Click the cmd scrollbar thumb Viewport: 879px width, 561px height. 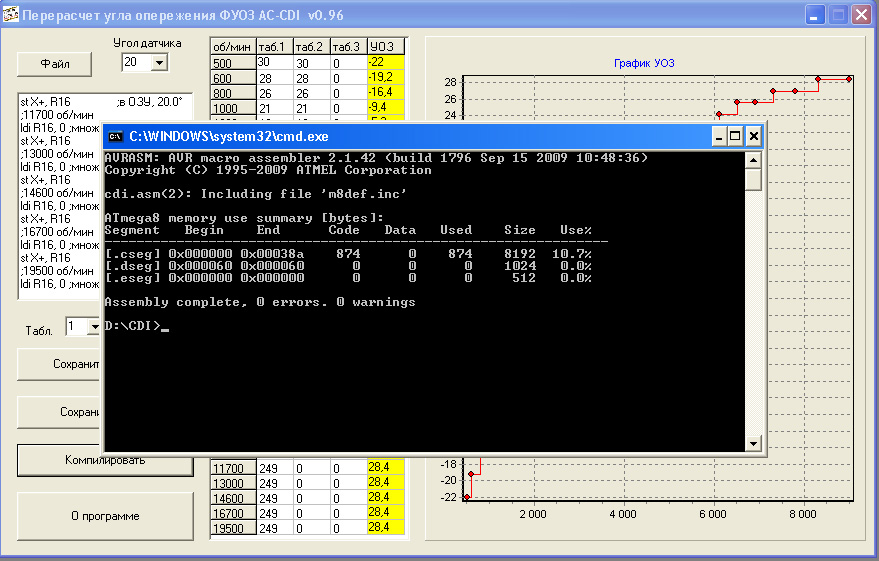tap(753, 180)
